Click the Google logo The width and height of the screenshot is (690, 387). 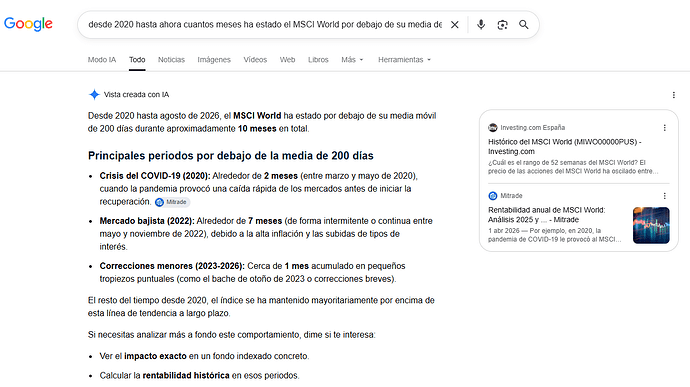pos(28,24)
